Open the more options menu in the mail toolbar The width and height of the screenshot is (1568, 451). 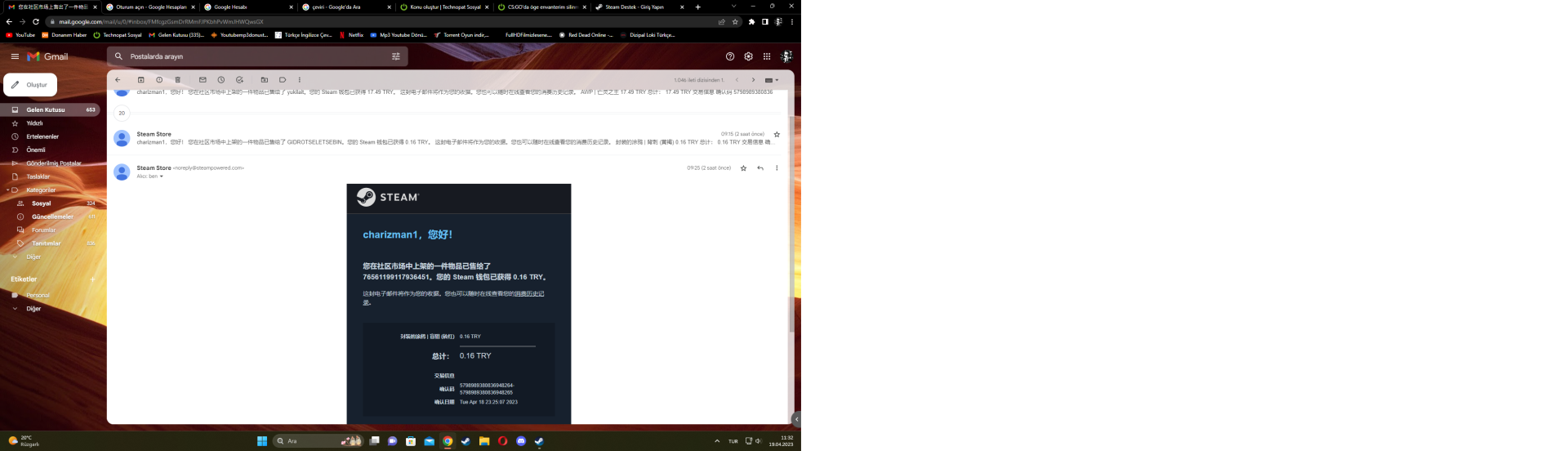pos(300,80)
